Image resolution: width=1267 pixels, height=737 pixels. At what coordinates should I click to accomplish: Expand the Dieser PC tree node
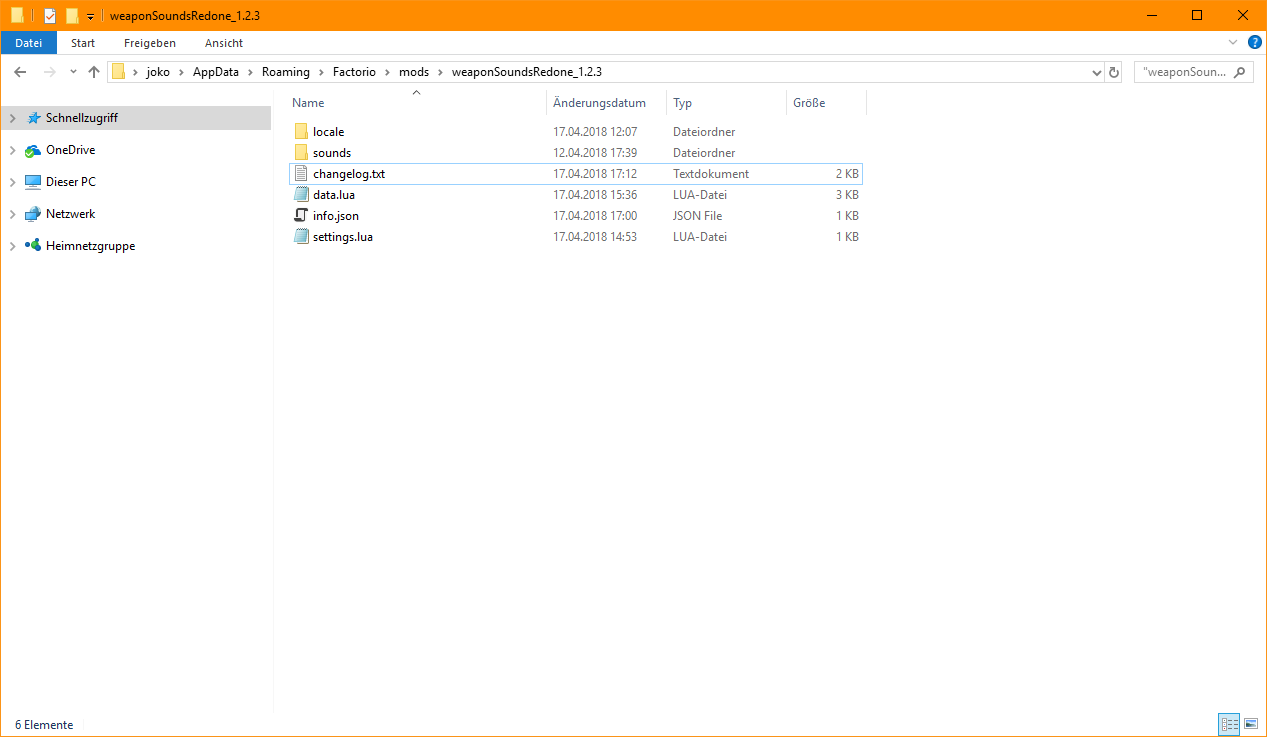(x=12, y=182)
